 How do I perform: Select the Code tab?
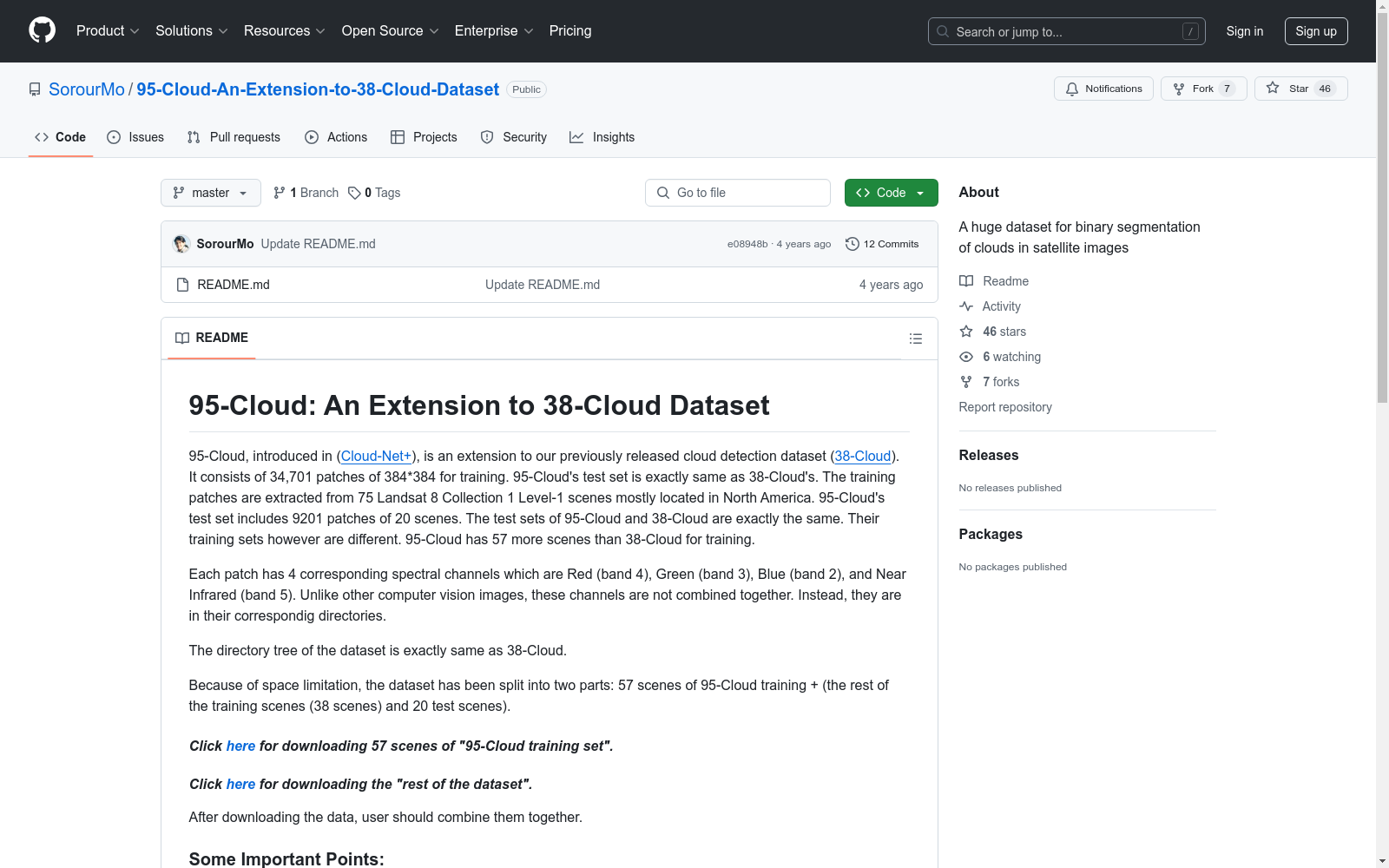tap(61, 137)
